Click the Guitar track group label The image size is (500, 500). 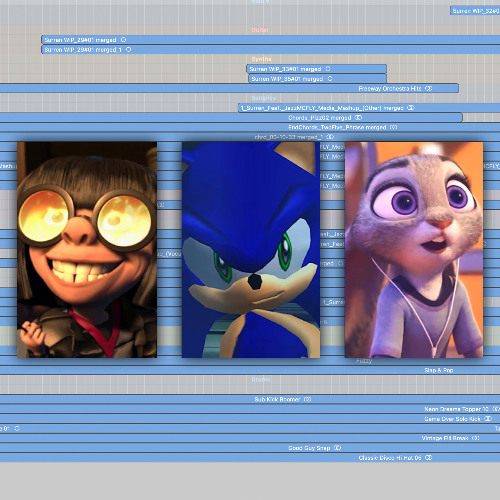point(260,30)
